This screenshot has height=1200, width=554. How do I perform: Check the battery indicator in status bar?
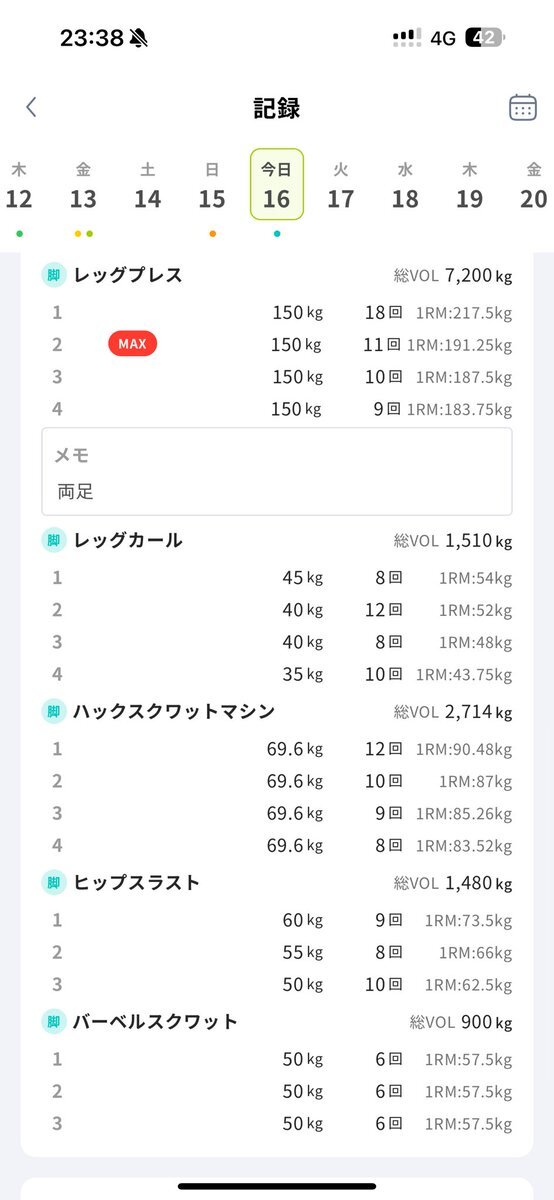point(485,38)
